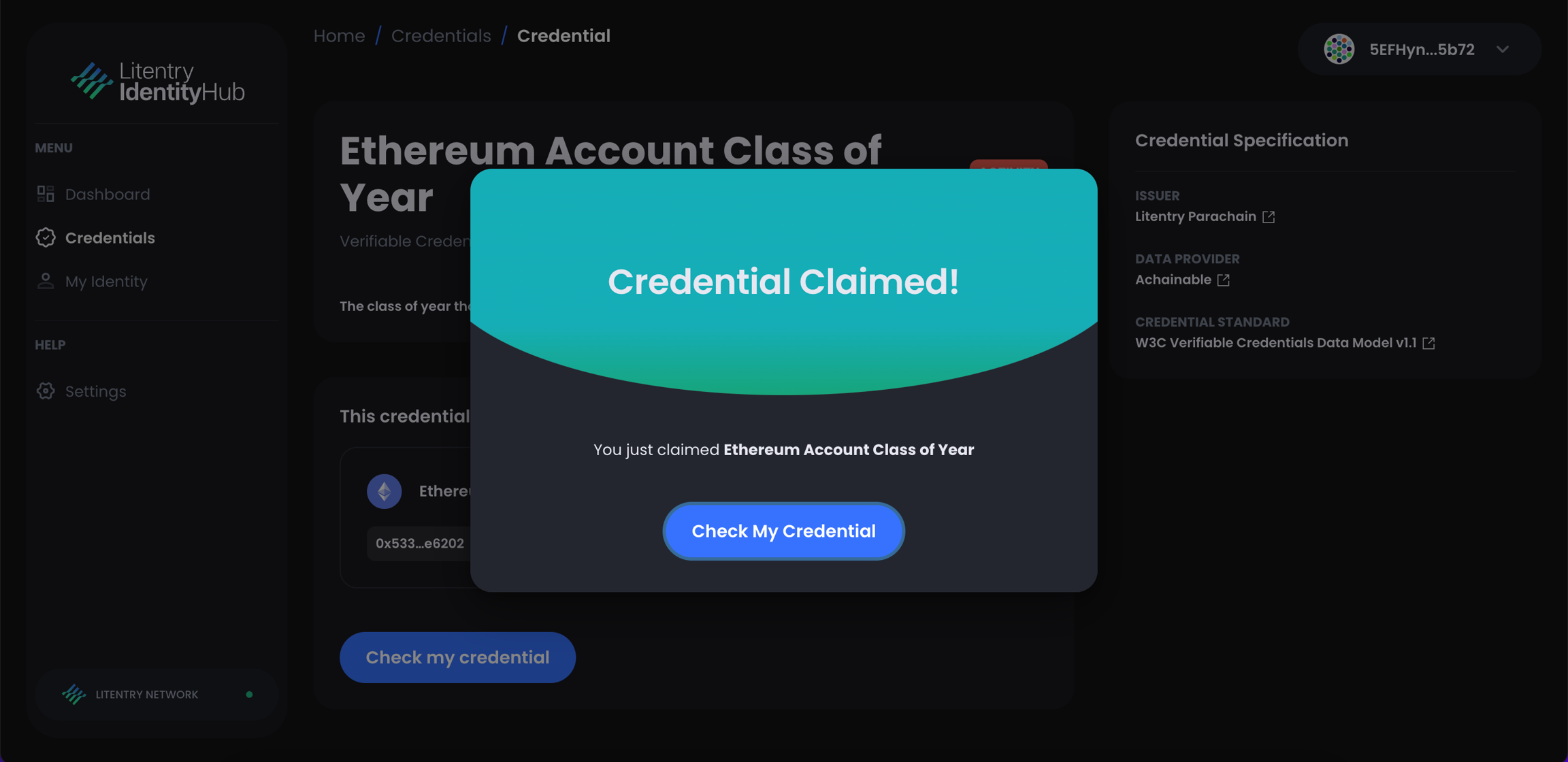Image resolution: width=1568 pixels, height=762 pixels.
Task: Click the account avatar identicon
Action: coord(1339,49)
